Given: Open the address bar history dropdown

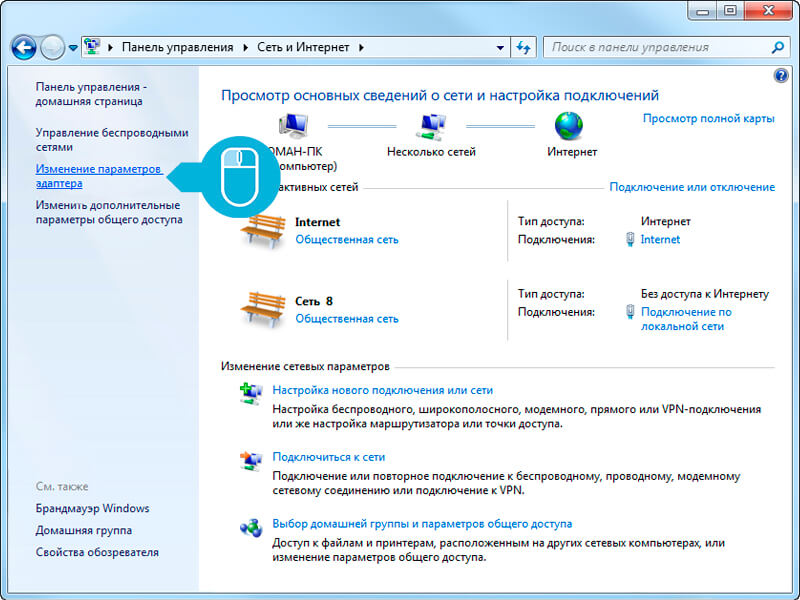Looking at the screenshot, I should pyautogui.click(x=500, y=47).
